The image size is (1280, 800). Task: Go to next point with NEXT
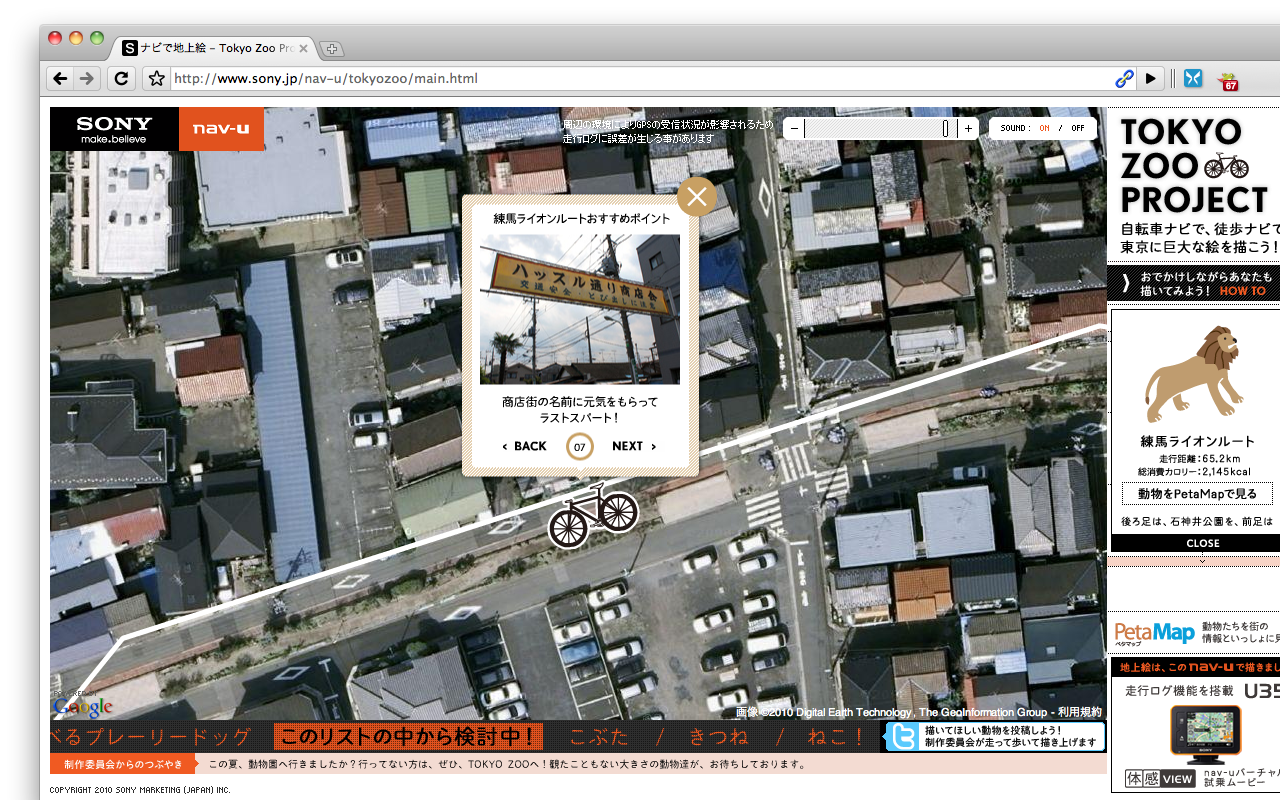pos(634,446)
